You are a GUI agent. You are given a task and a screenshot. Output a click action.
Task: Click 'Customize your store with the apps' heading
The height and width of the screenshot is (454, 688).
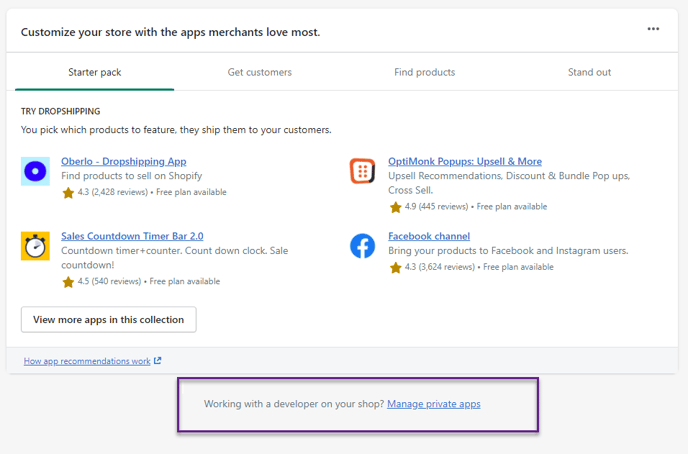(x=170, y=32)
